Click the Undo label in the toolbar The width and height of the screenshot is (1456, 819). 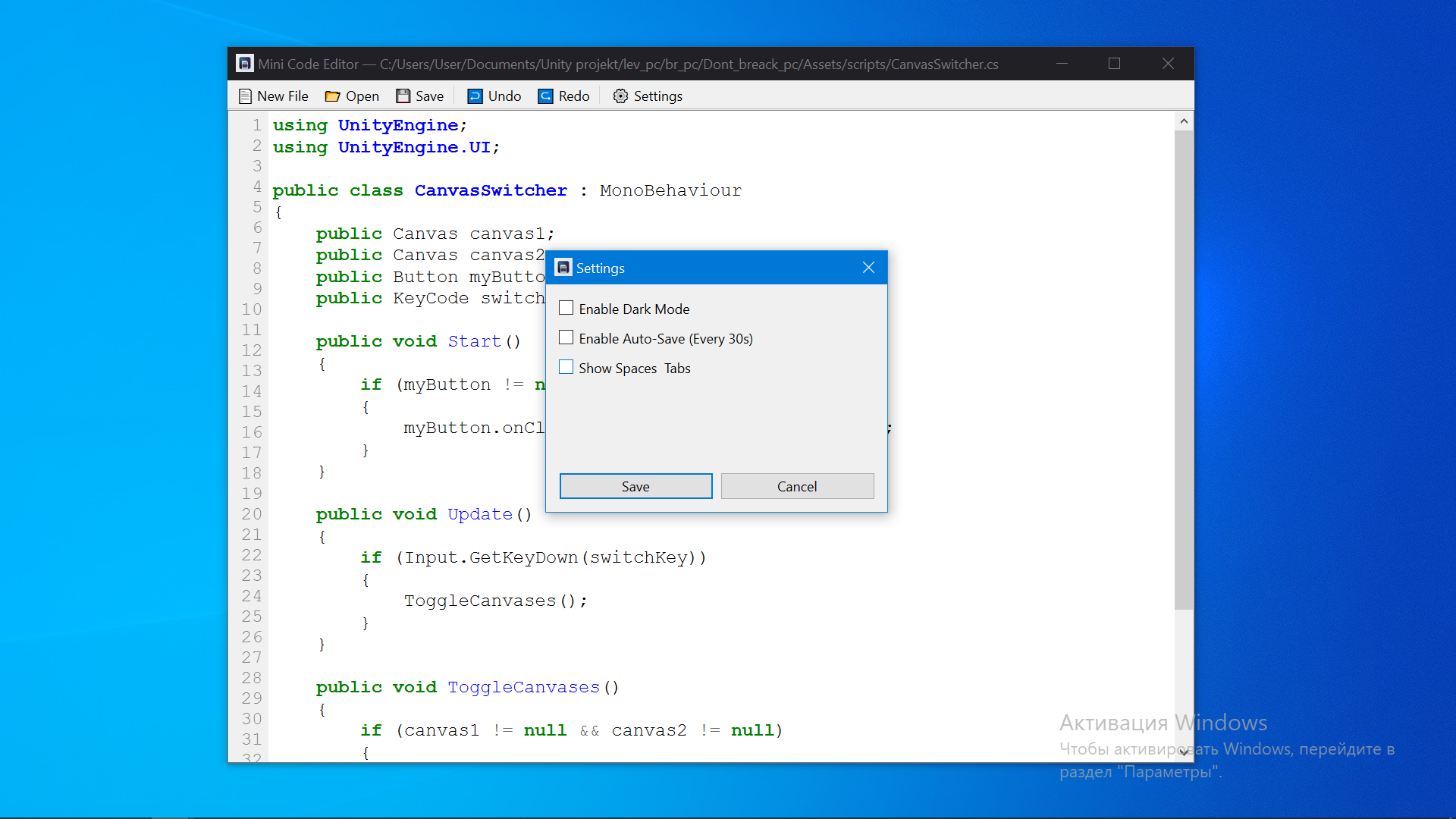(x=504, y=96)
